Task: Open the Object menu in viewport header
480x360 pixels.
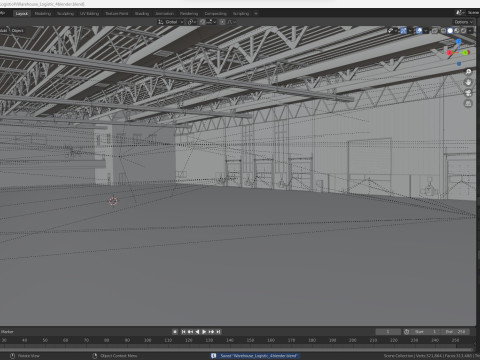Action: click(x=17, y=30)
